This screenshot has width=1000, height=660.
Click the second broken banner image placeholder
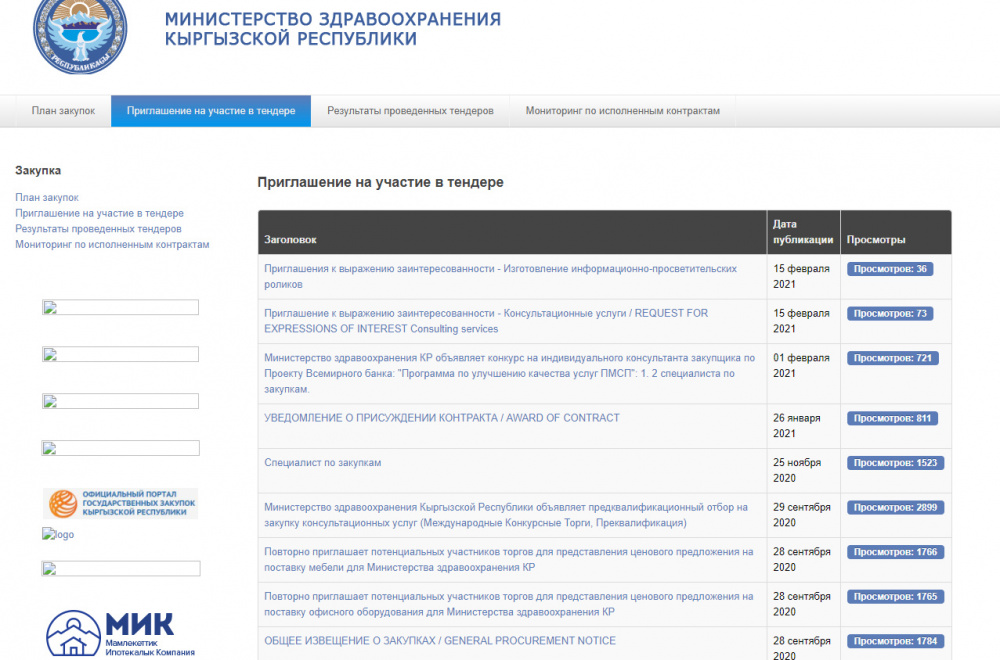[120, 353]
